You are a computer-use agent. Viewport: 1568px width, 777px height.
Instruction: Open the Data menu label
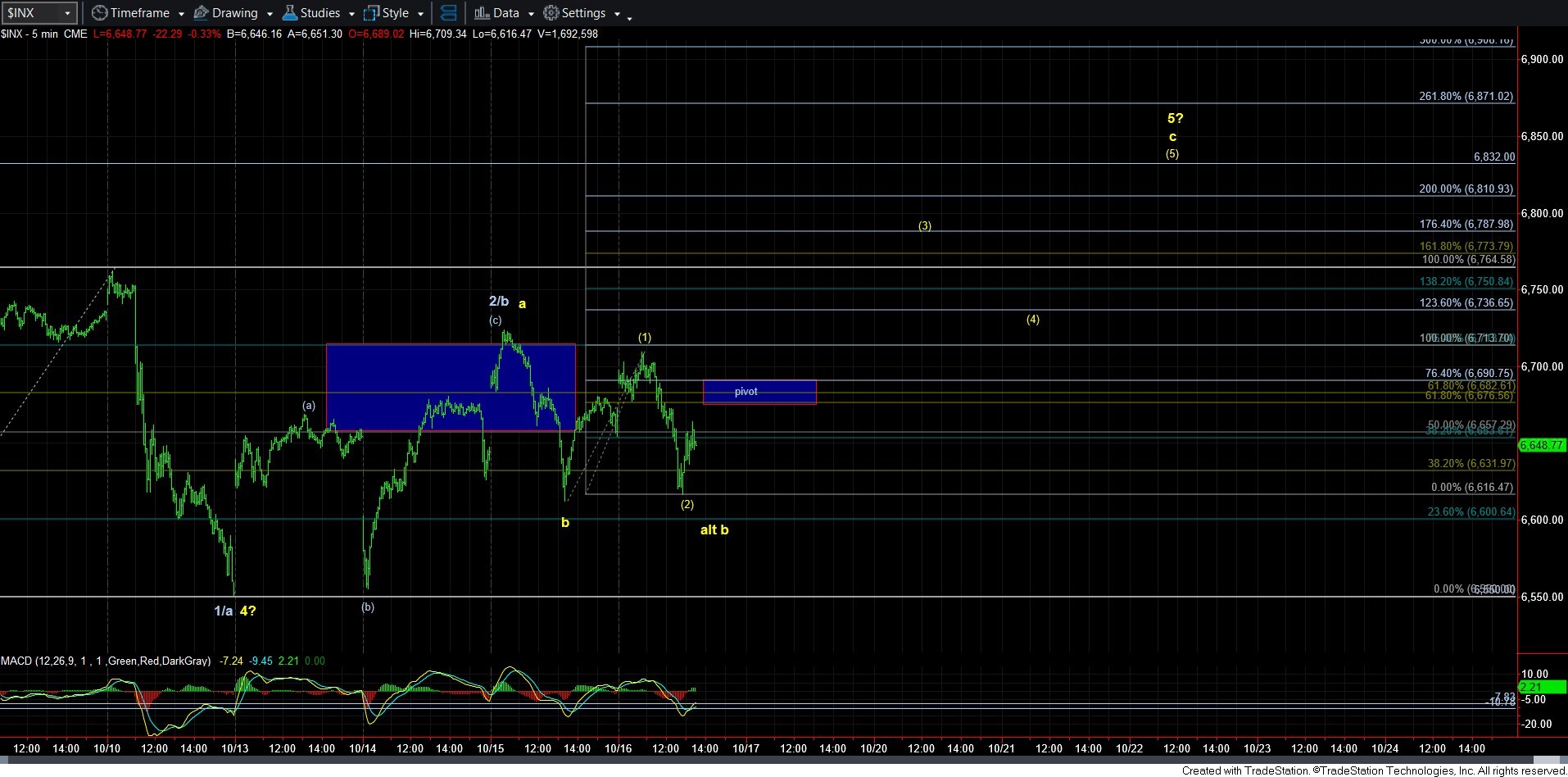point(505,13)
